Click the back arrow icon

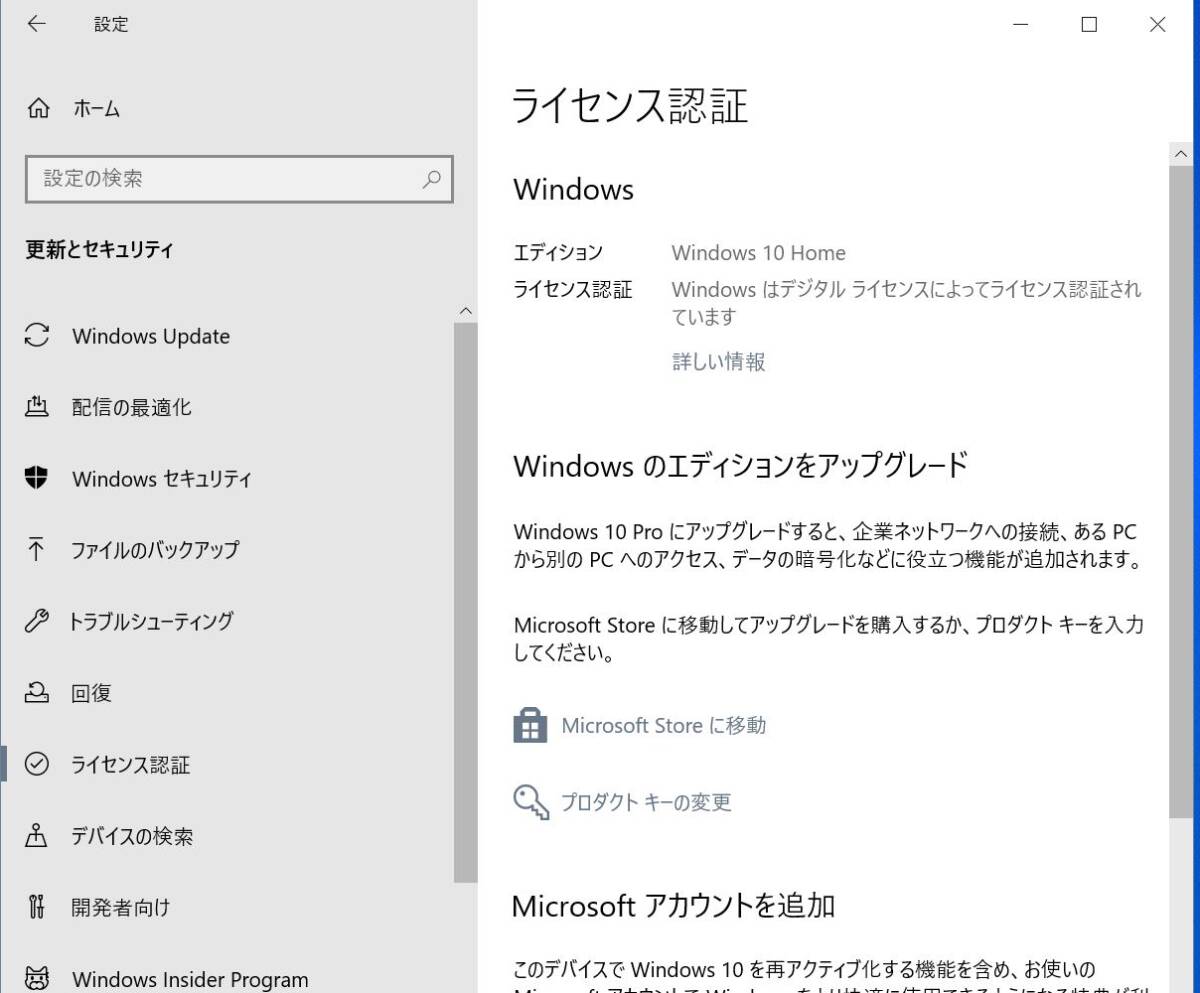(37, 25)
